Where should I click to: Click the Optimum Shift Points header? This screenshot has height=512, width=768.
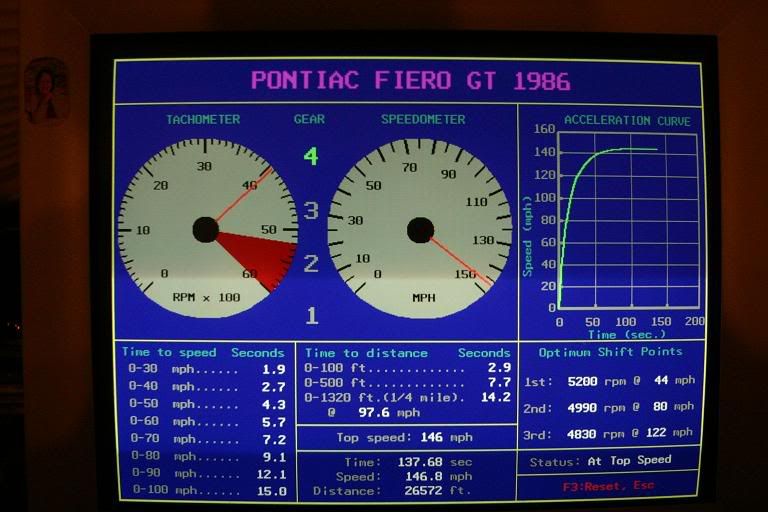click(x=610, y=352)
